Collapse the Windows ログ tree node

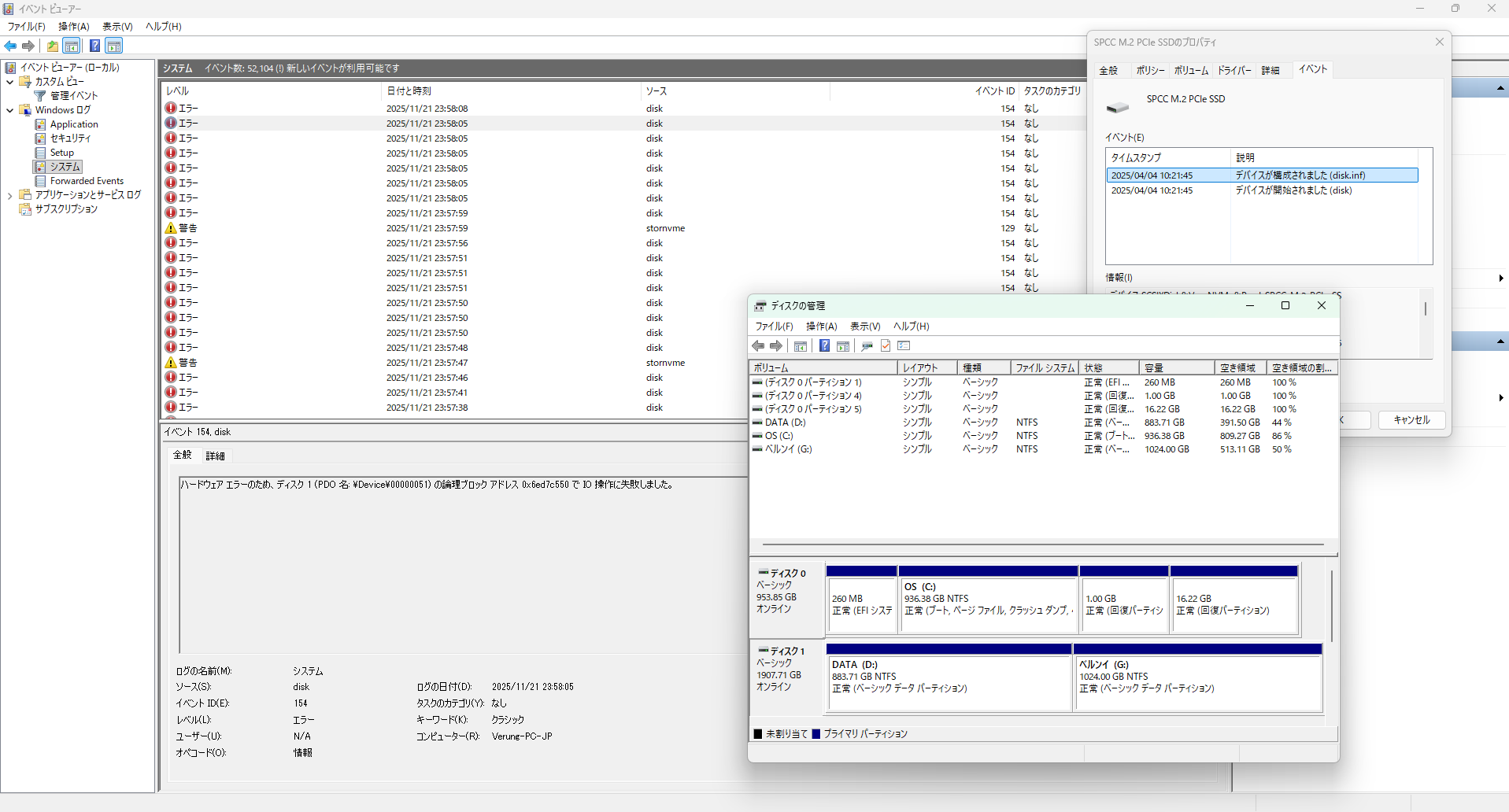[9, 110]
